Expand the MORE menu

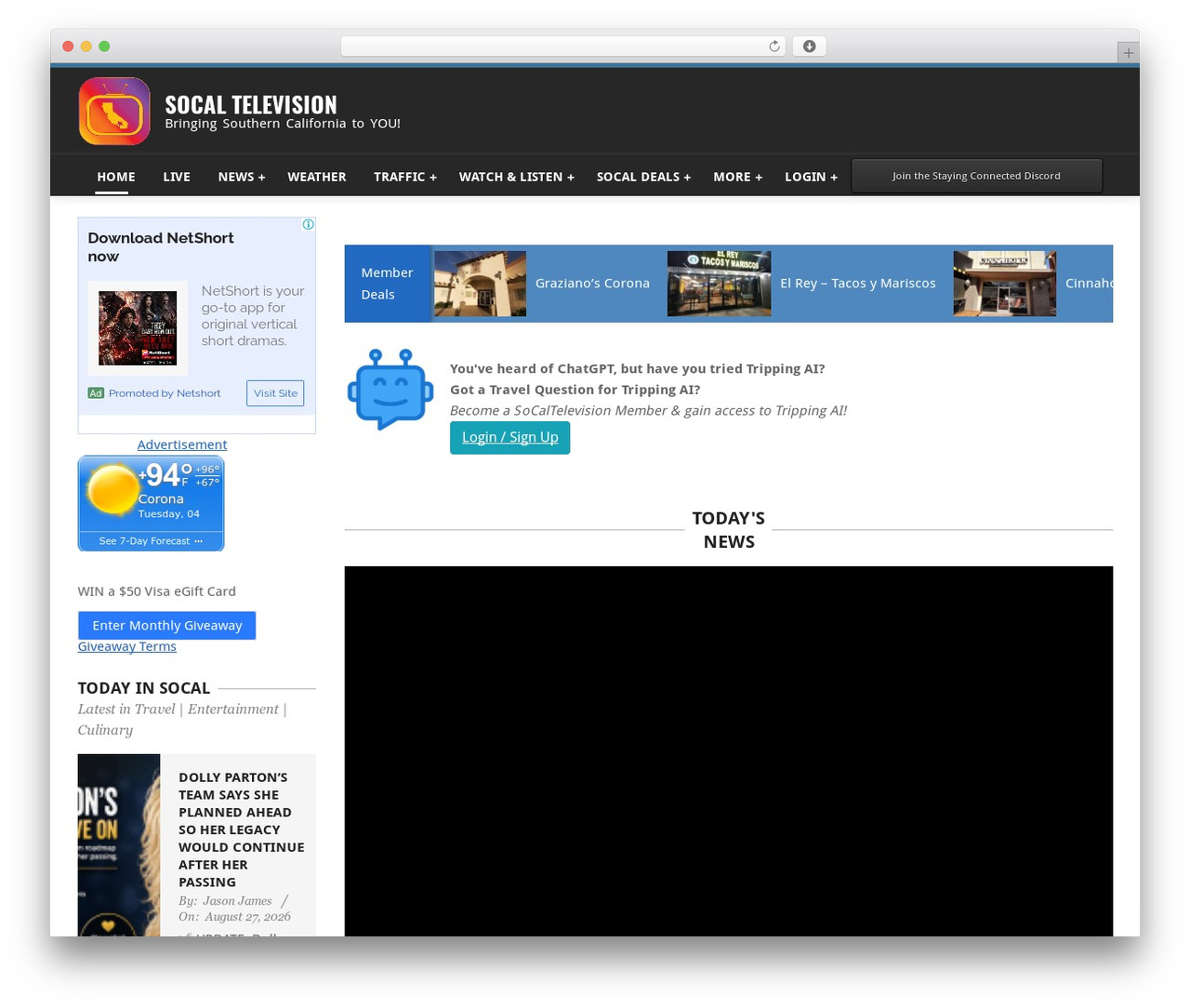click(737, 177)
